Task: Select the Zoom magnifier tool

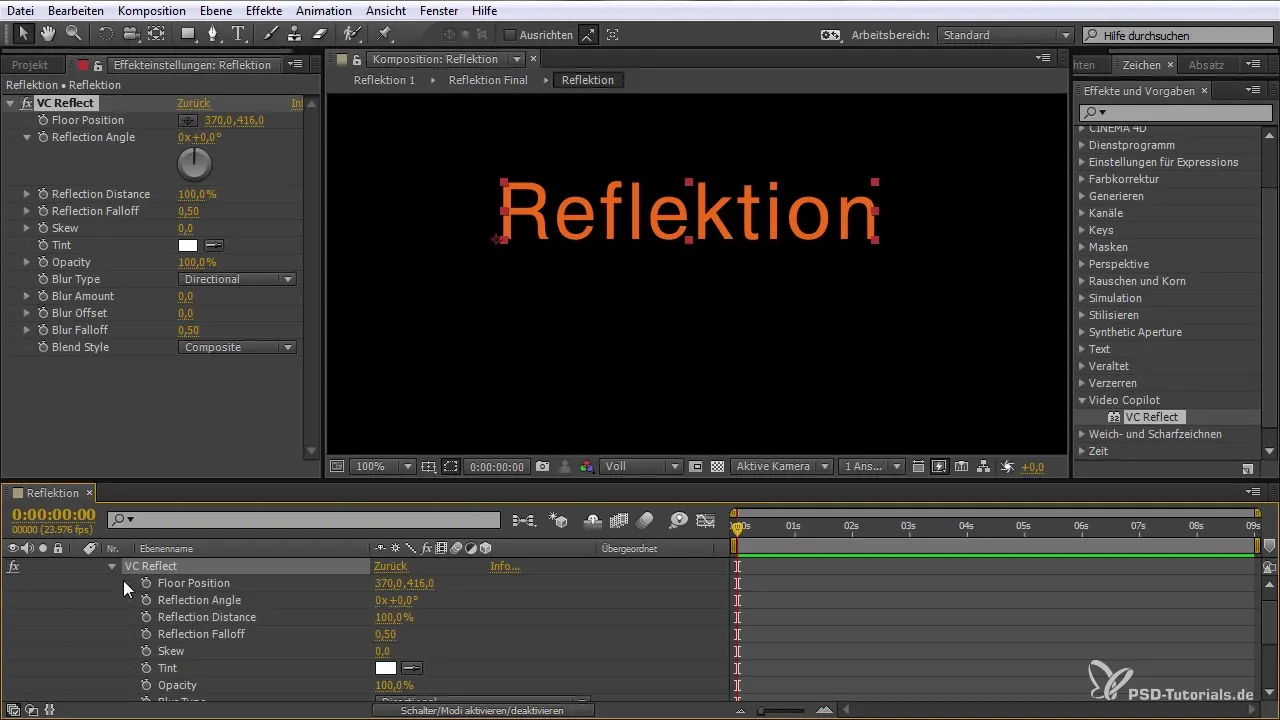Action: pyautogui.click(x=73, y=34)
